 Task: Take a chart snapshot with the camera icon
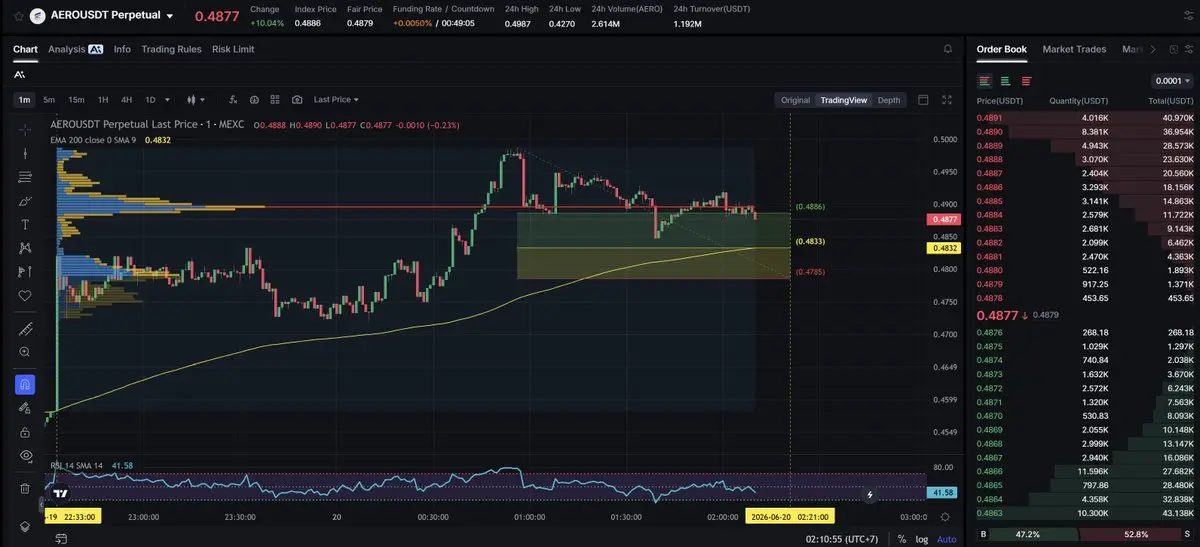click(297, 100)
